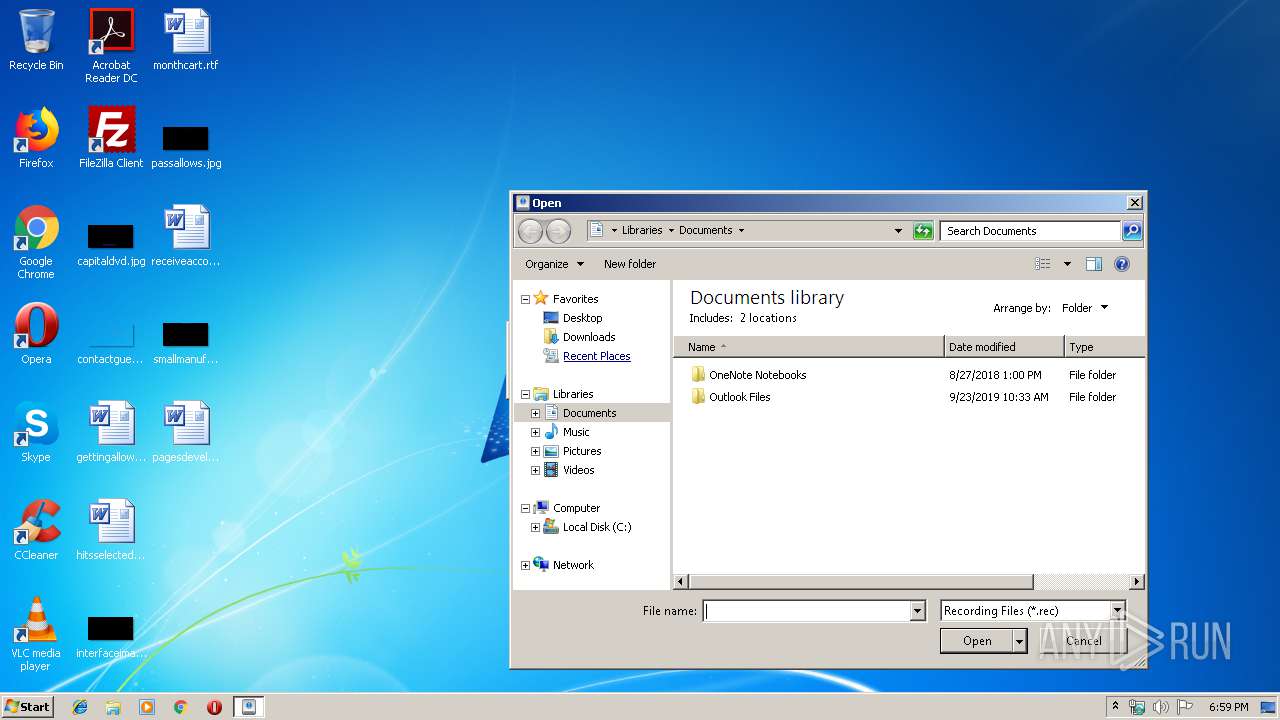Open the File name history dropdown

click(x=917, y=611)
